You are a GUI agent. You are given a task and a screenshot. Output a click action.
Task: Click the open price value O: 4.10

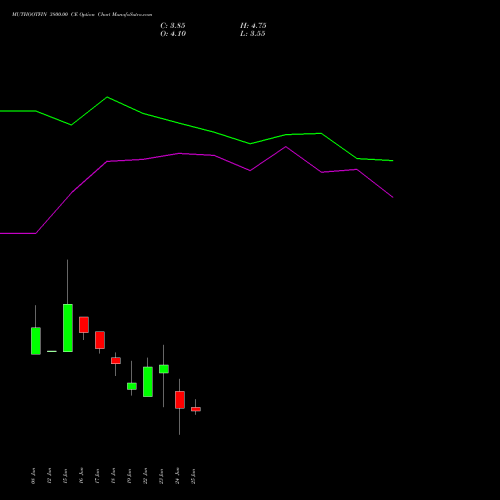click(173, 34)
